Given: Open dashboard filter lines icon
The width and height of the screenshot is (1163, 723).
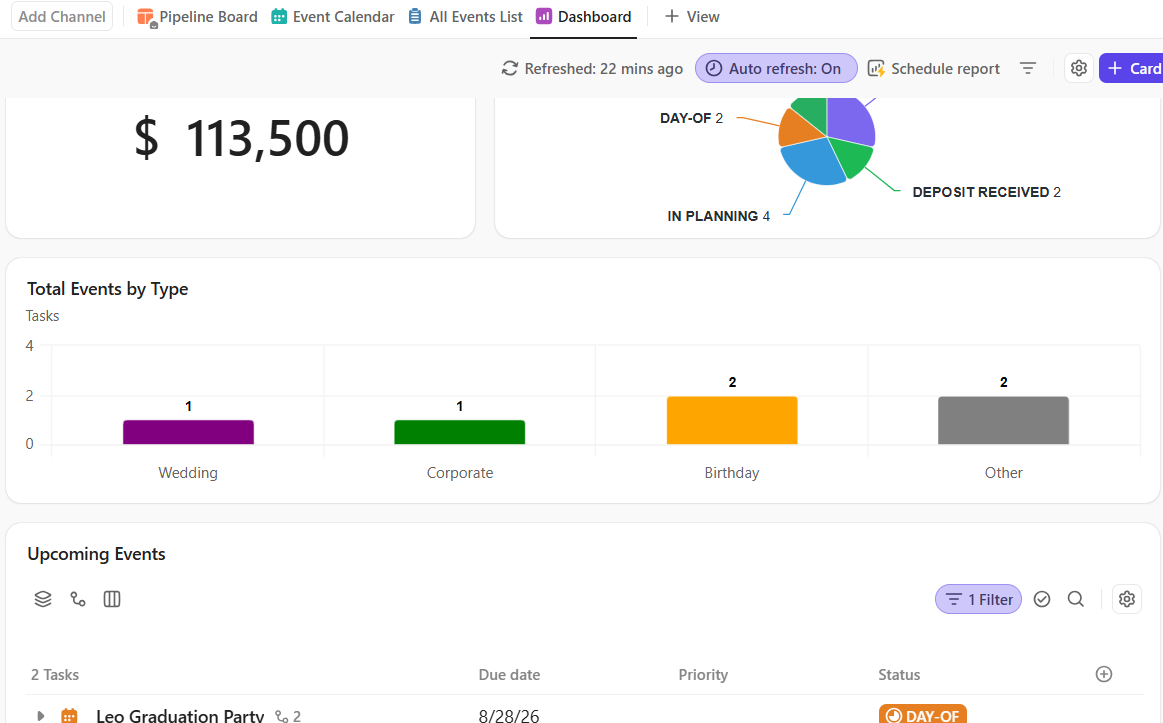Looking at the screenshot, I should pos(1027,68).
